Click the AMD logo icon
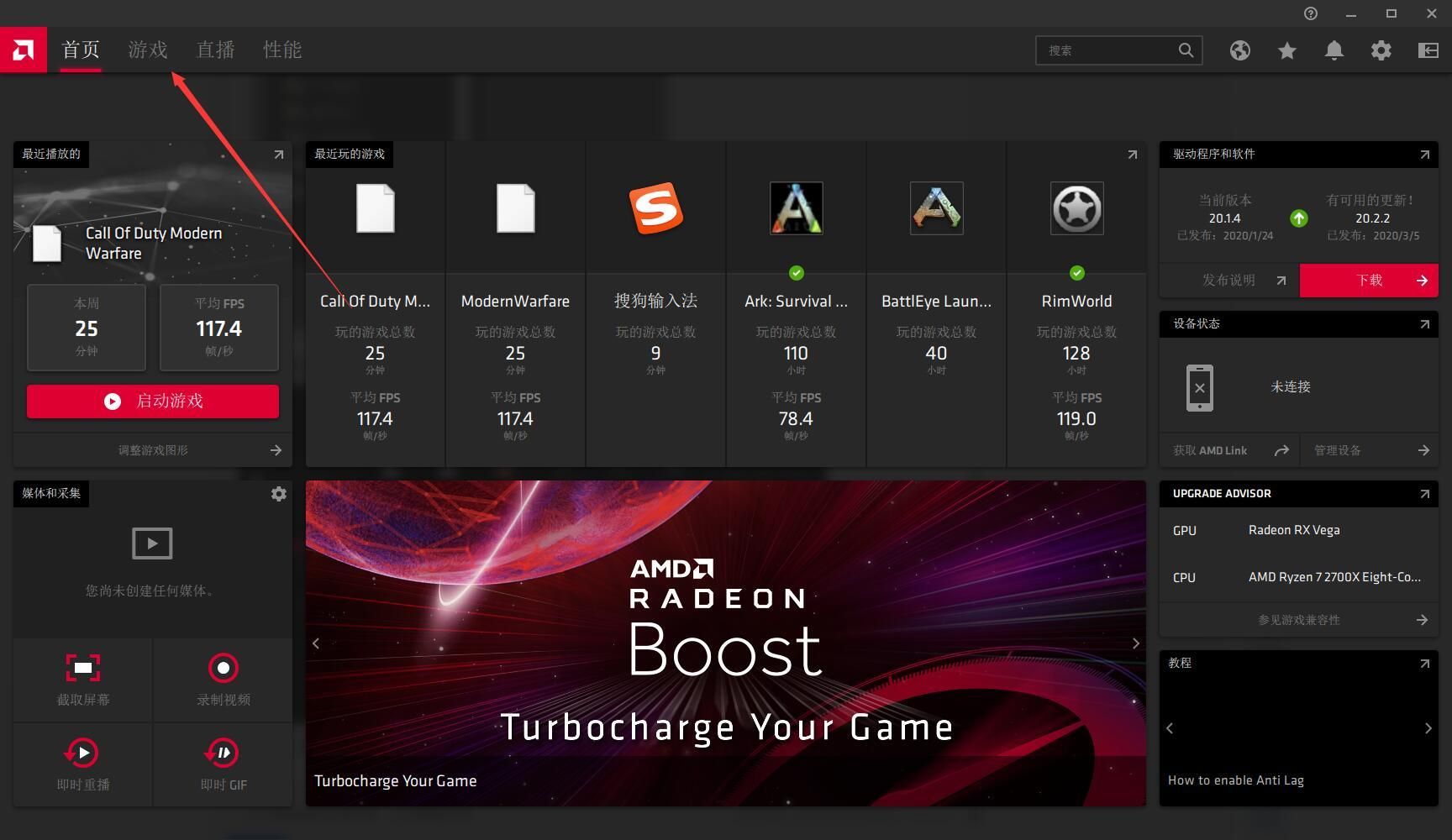 point(24,50)
